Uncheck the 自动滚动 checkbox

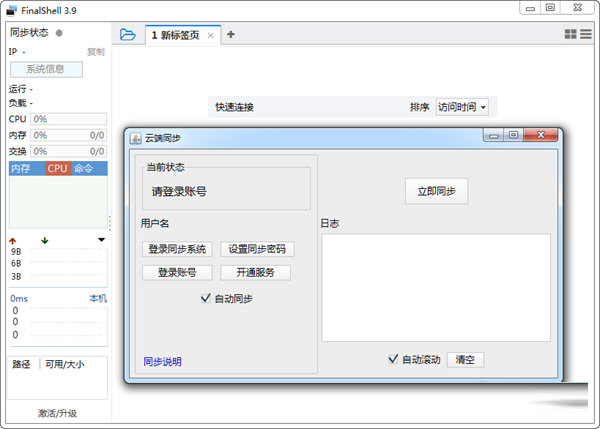coord(394,358)
